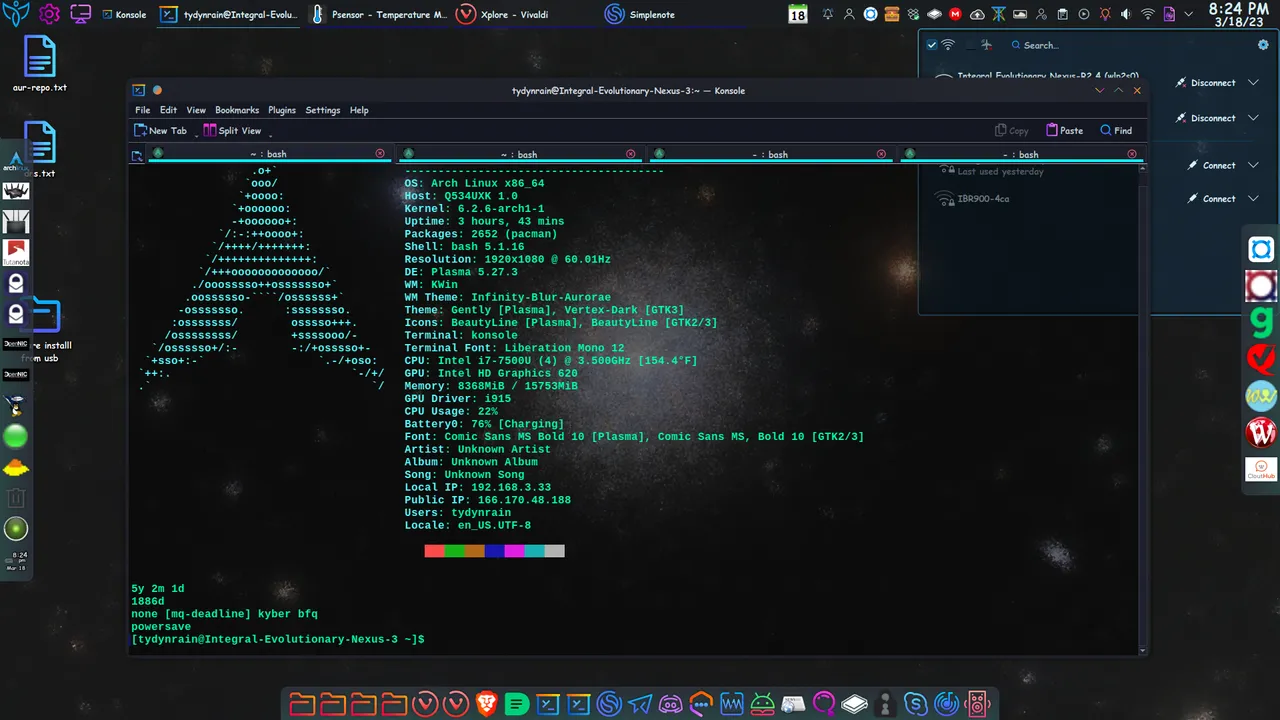
Task: Open the Tutanota icon in left panel
Action: click(16, 253)
